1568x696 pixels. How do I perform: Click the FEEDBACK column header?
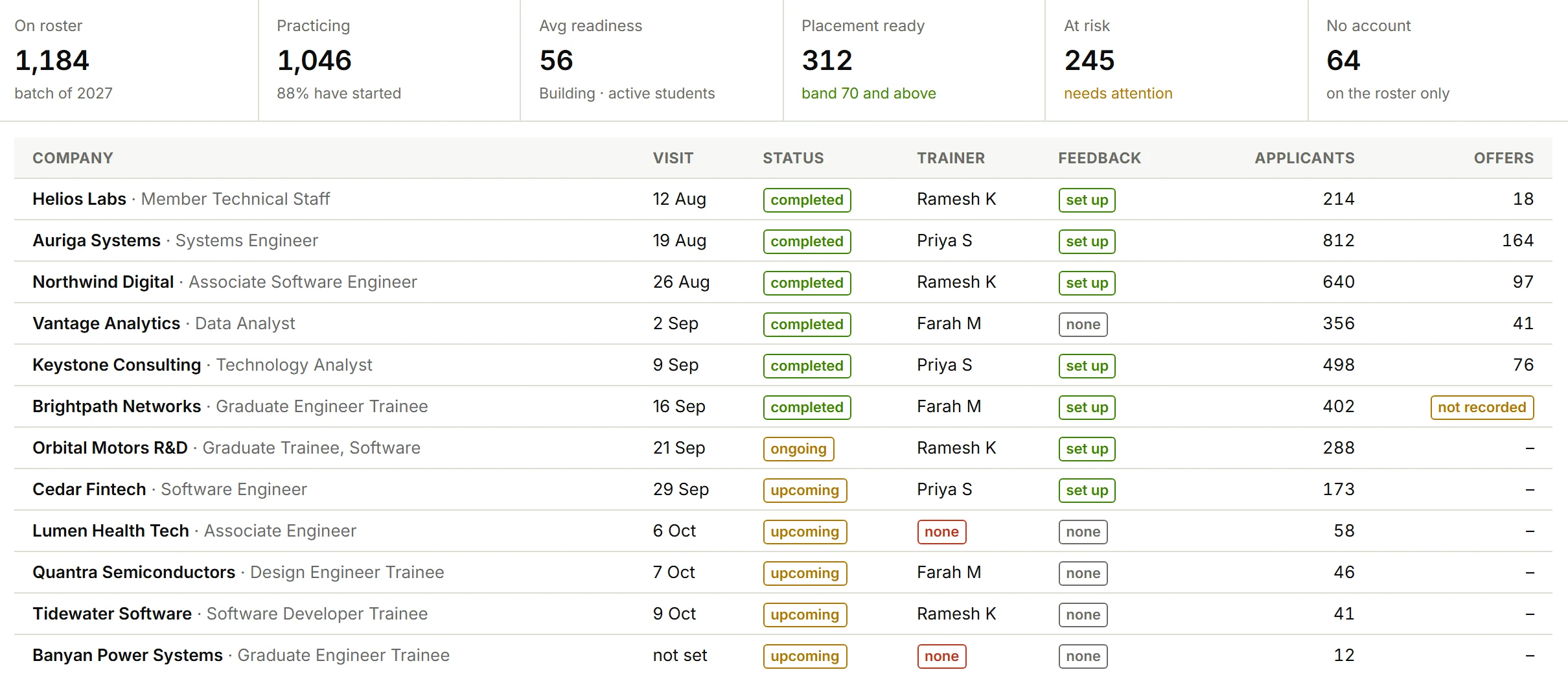[x=1100, y=158]
